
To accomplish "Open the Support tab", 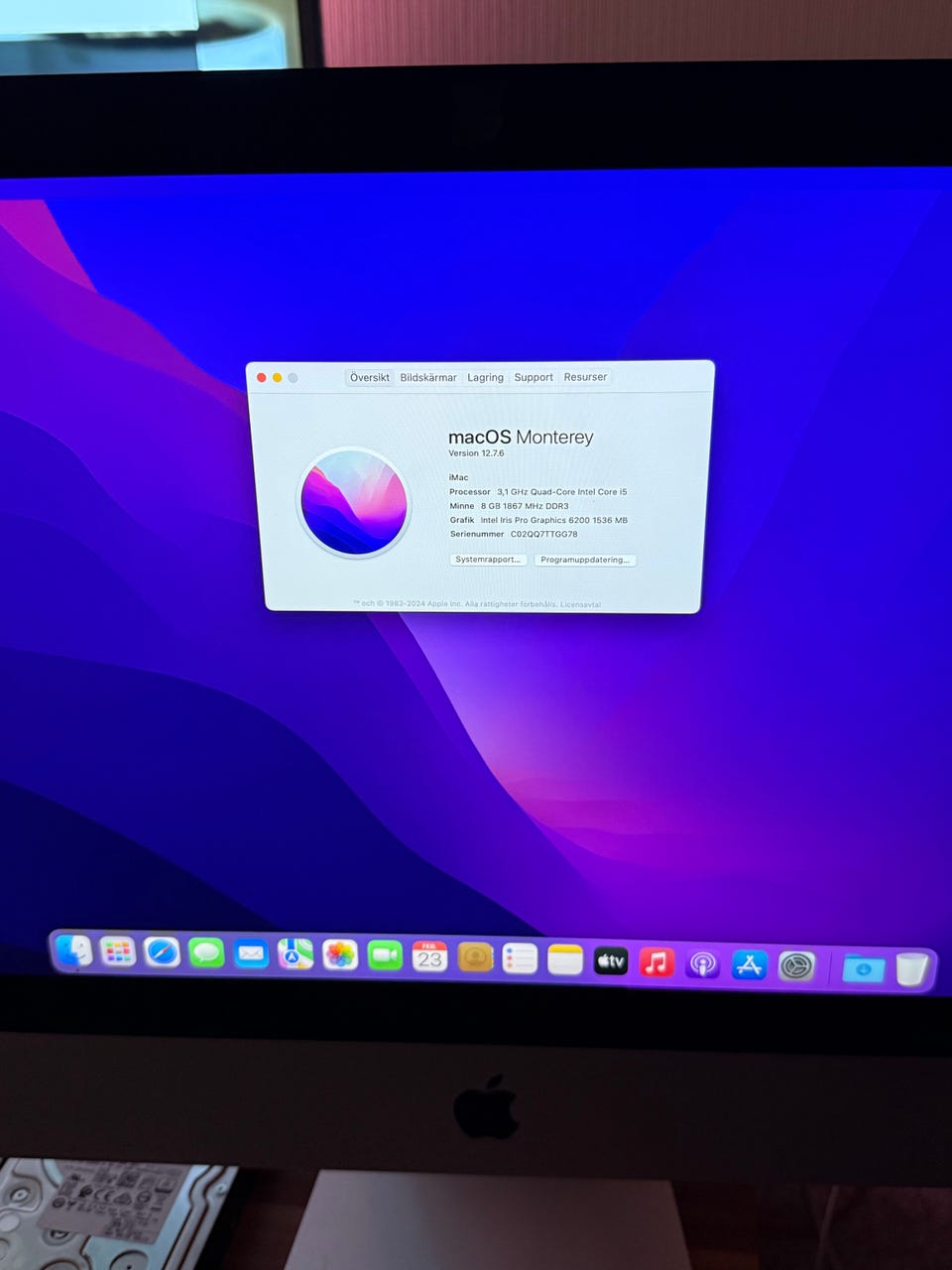I will (534, 377).
